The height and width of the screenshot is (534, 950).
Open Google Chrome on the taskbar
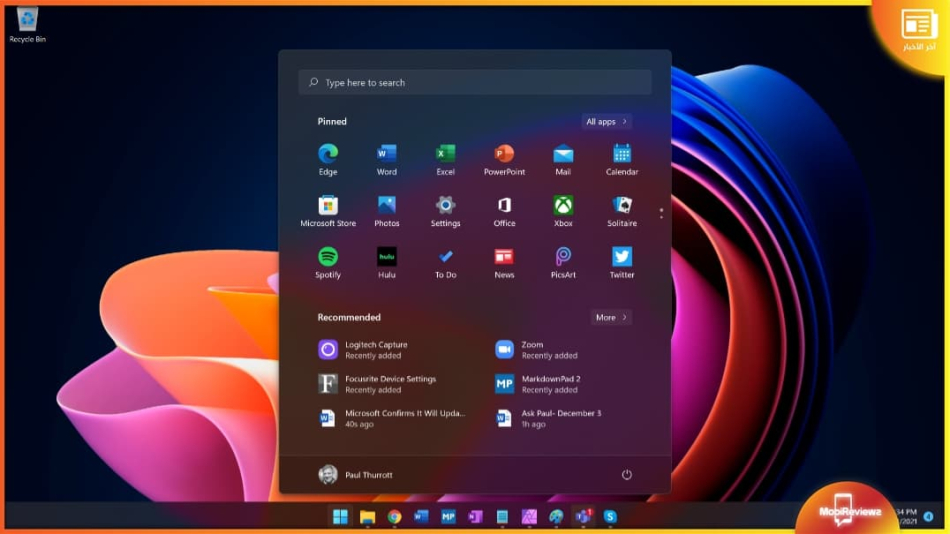pyautogui.click(x=394, y=516)
